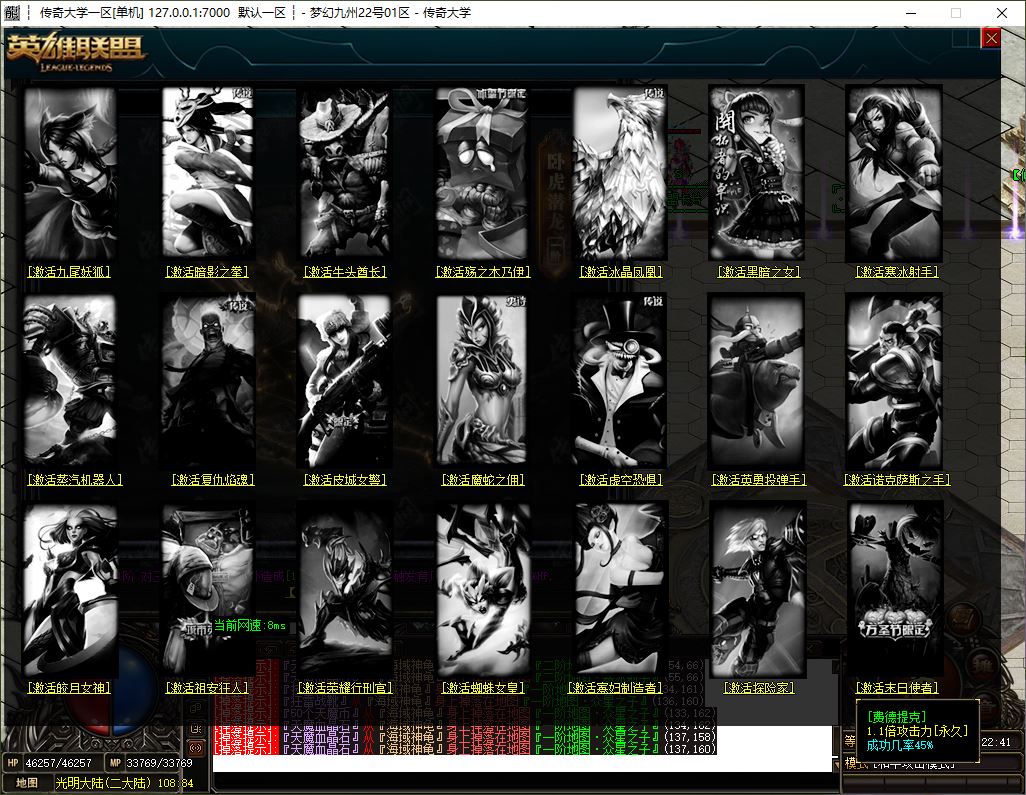Viewport: 1026px width, 795px height.
Task: Select the 皮城女警 sniper portrait
Action: coord(345,381)
